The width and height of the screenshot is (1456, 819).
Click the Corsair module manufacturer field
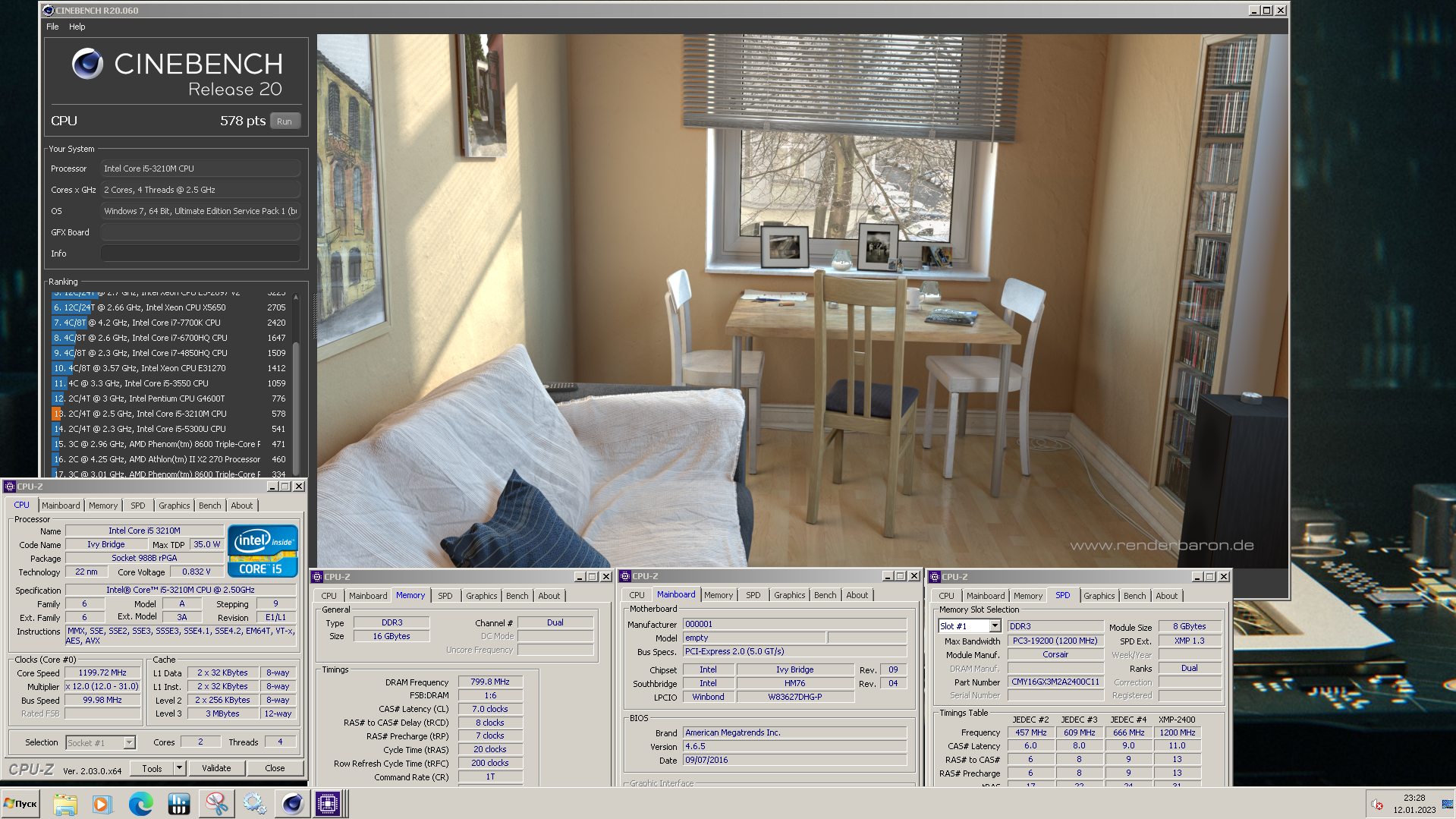[x=1055, y=654]
